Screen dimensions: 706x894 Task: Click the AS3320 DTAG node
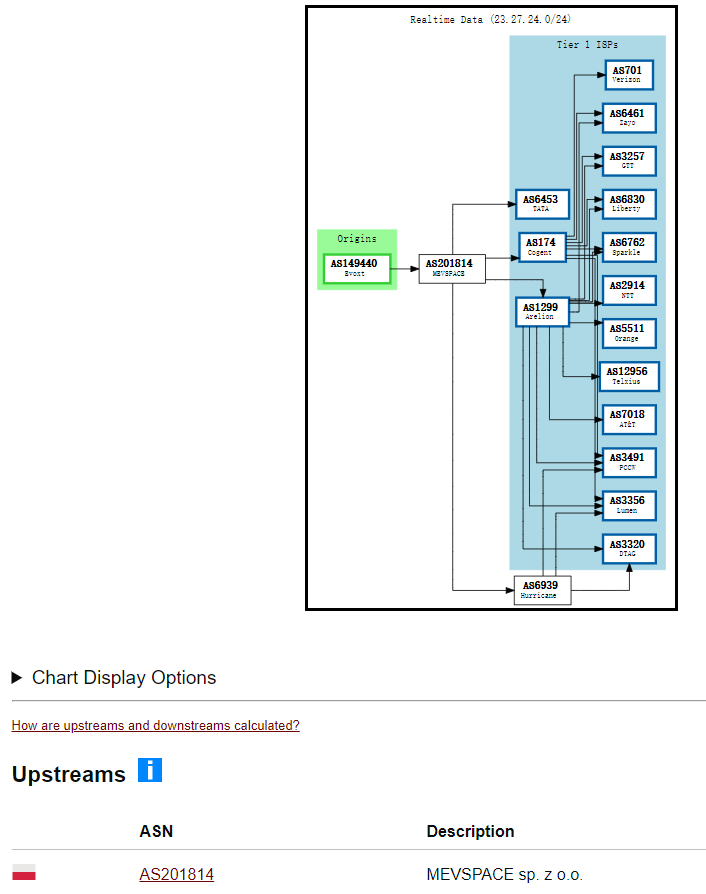click(x=629, y=548)
